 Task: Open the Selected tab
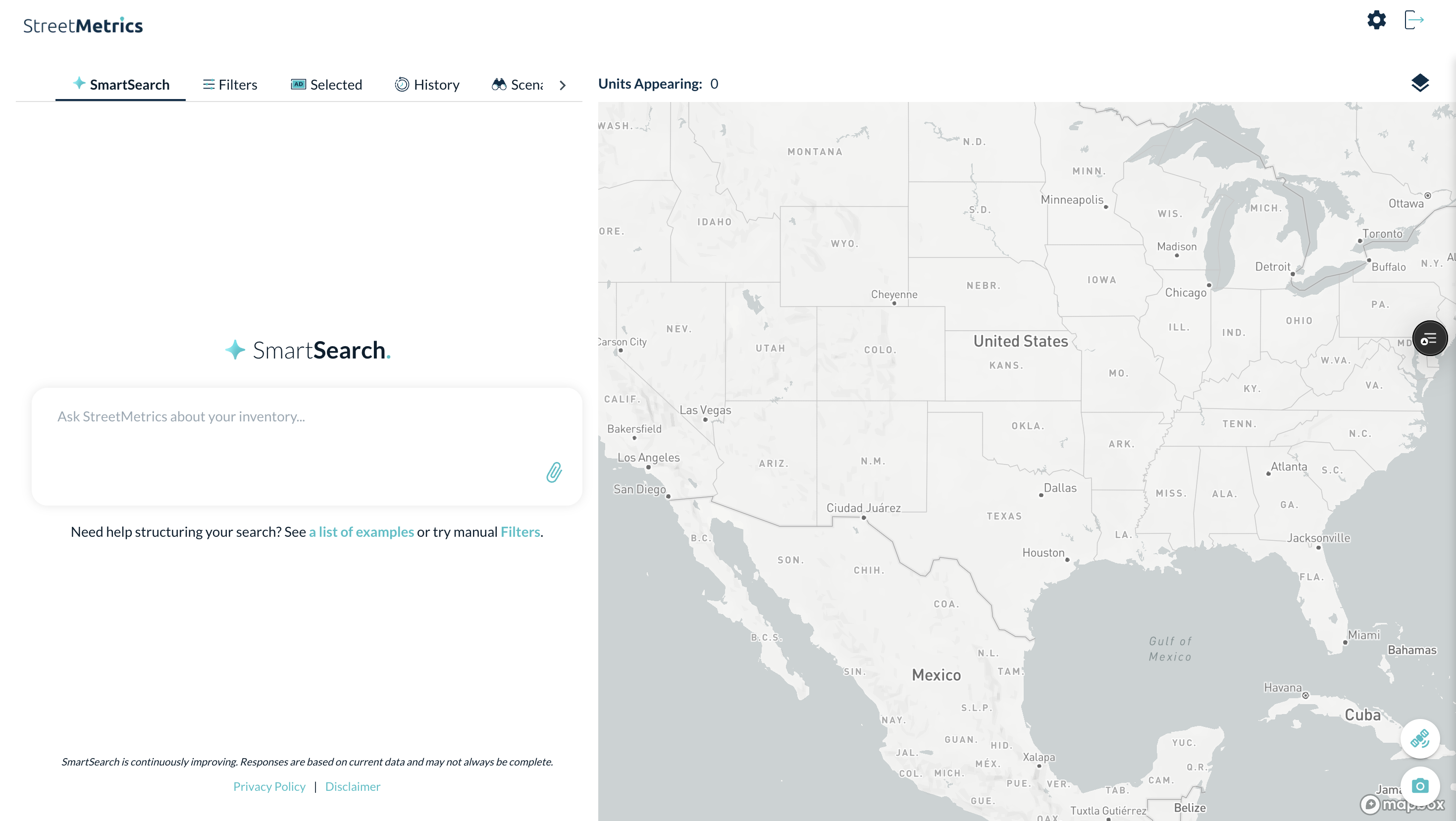[x=326, y=85]
